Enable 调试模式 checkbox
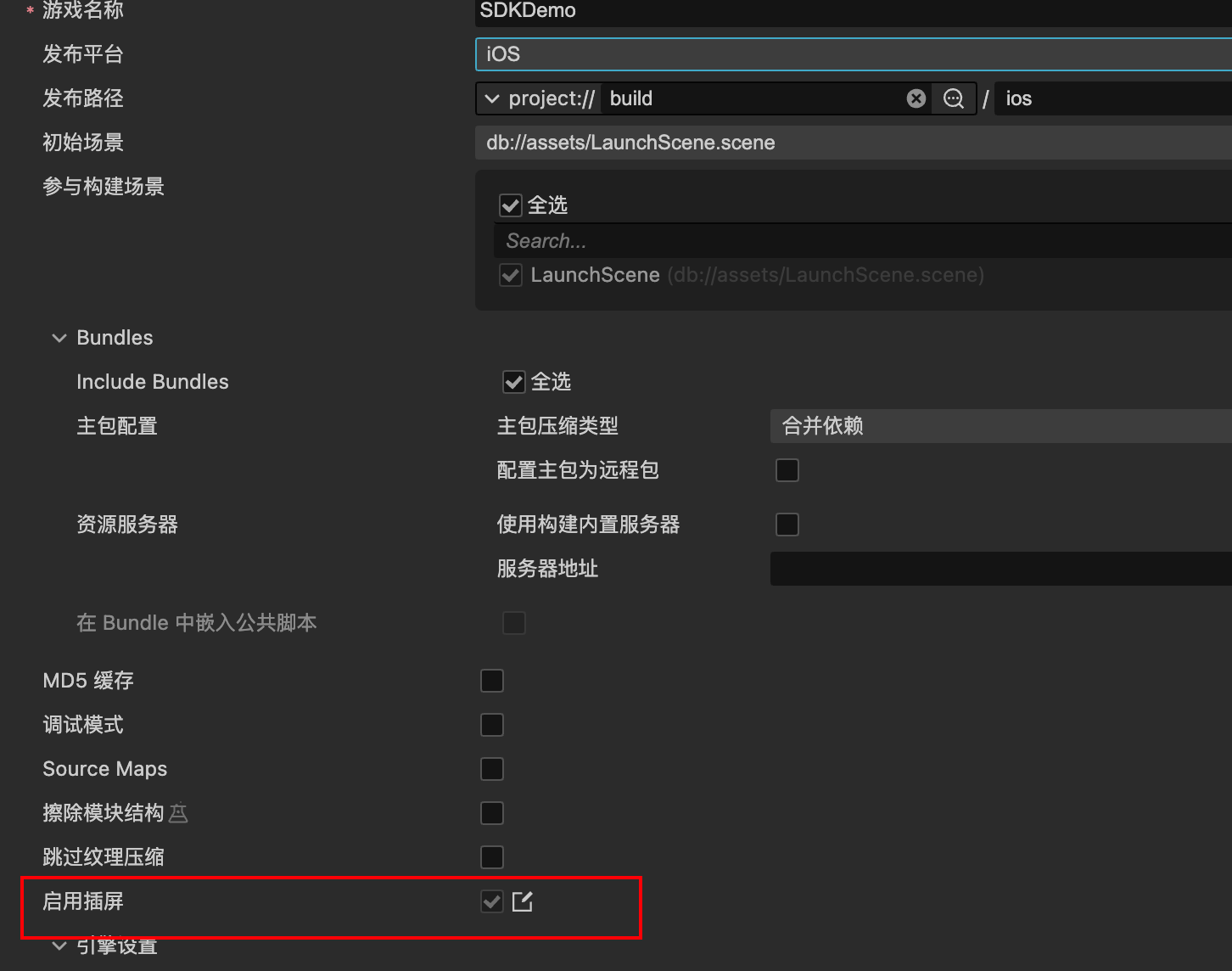This screenshot has height=971, width=1232. 492,725
